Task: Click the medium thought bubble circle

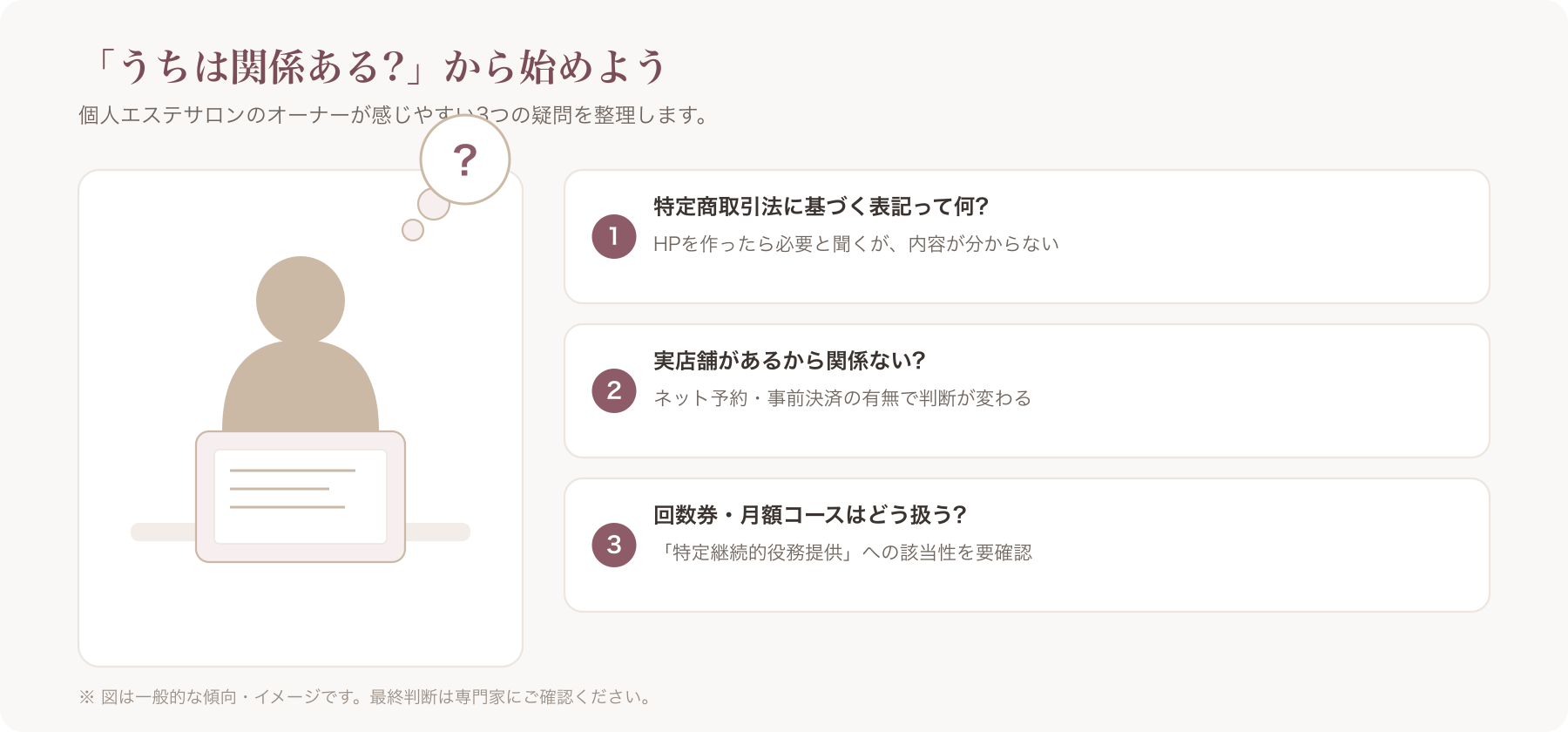Action: (x=433, y=204)
